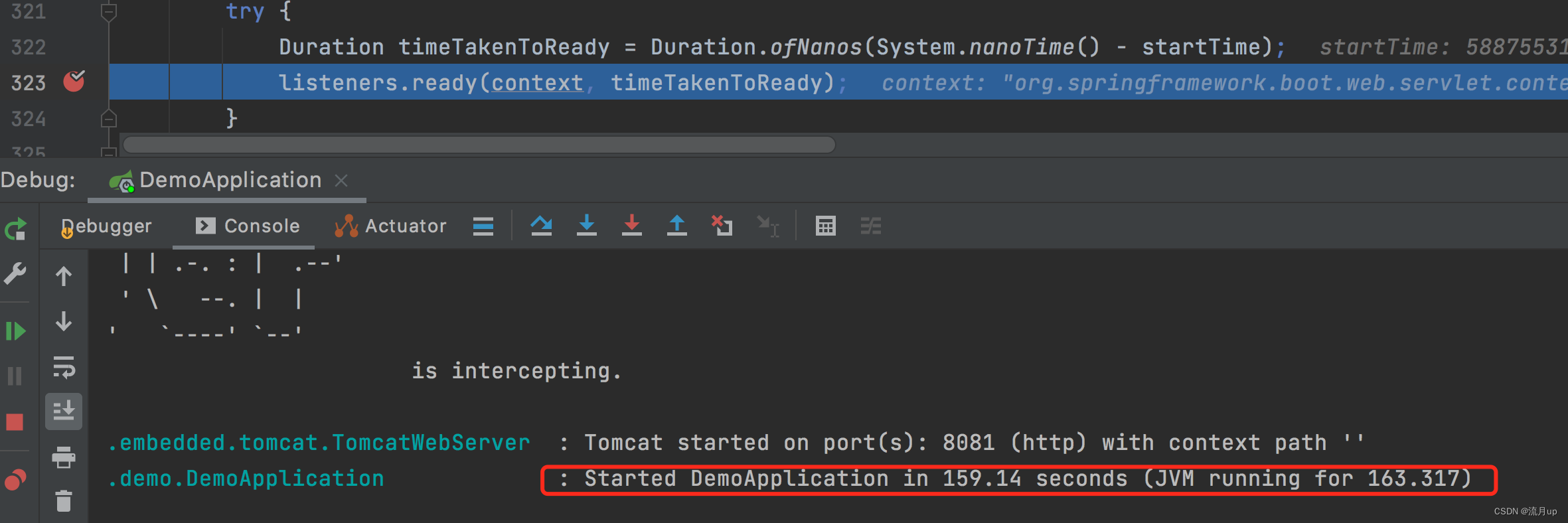Click the Duration.ofNanos call text
This screenshot has width=1568, height=523.
(x=756, y=47)
